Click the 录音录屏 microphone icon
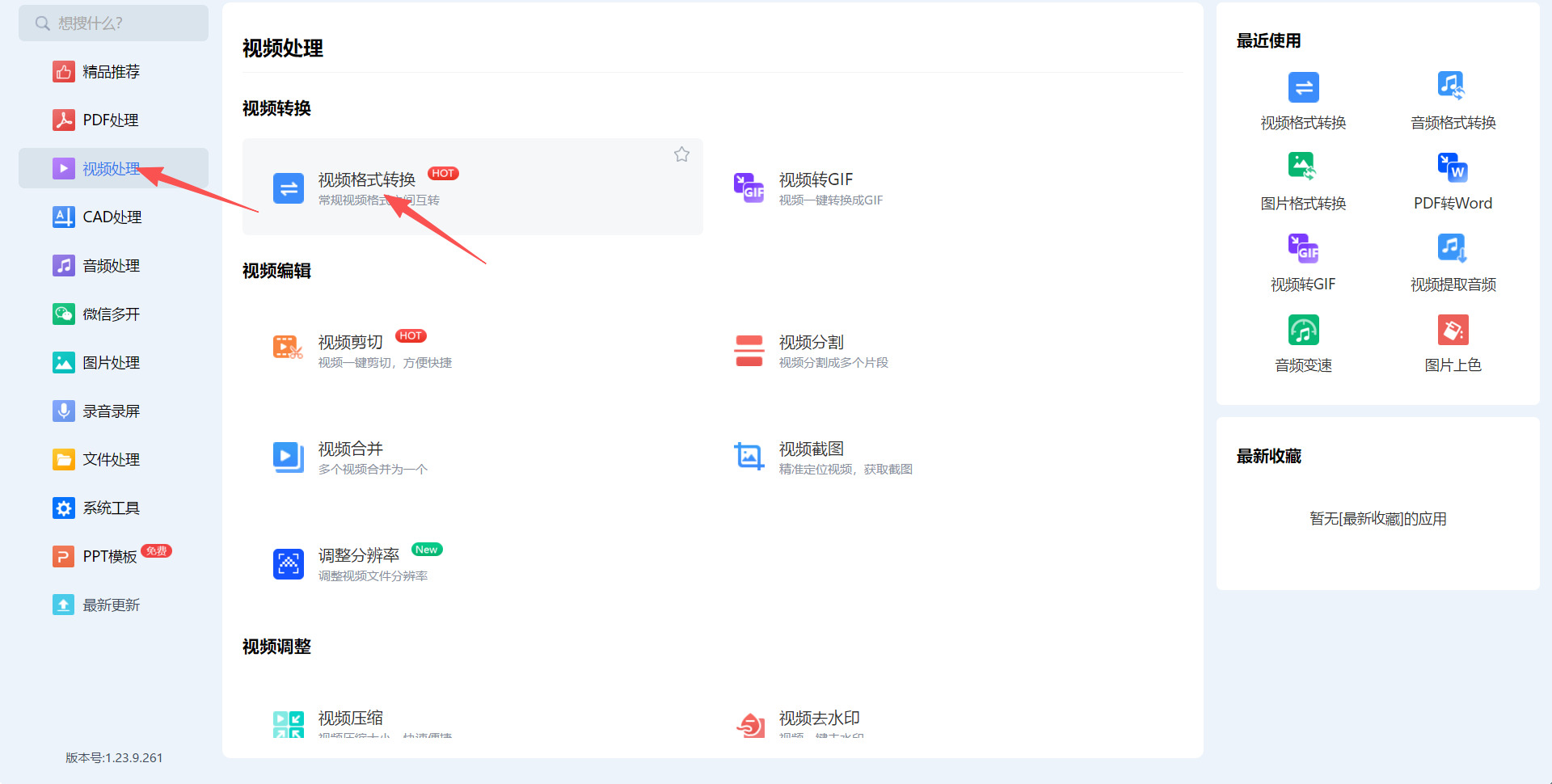Screen dimensions: 1552x784 pos(64,411)
